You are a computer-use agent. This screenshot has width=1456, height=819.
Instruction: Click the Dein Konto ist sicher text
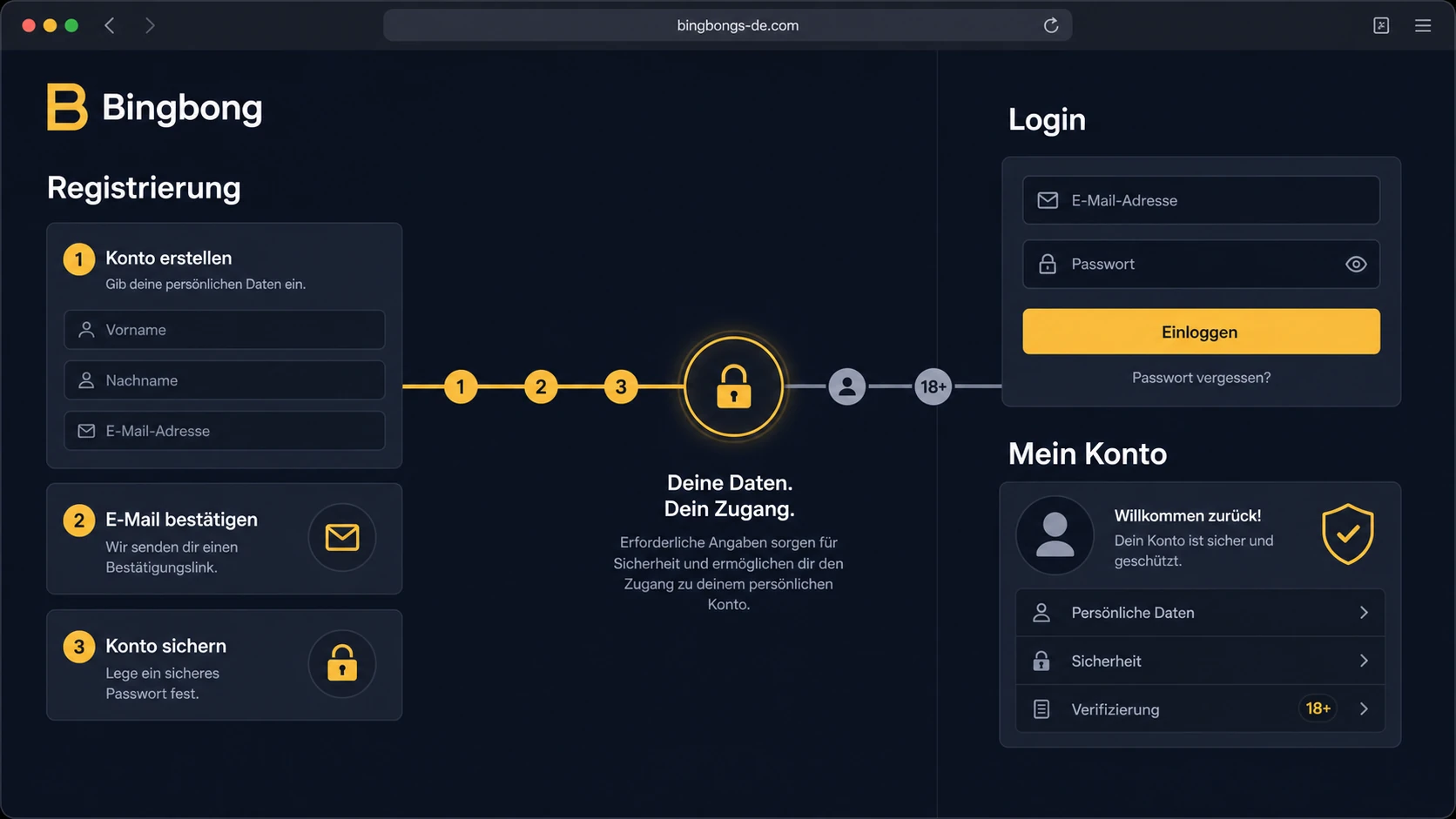click(x=1194, y=551)
